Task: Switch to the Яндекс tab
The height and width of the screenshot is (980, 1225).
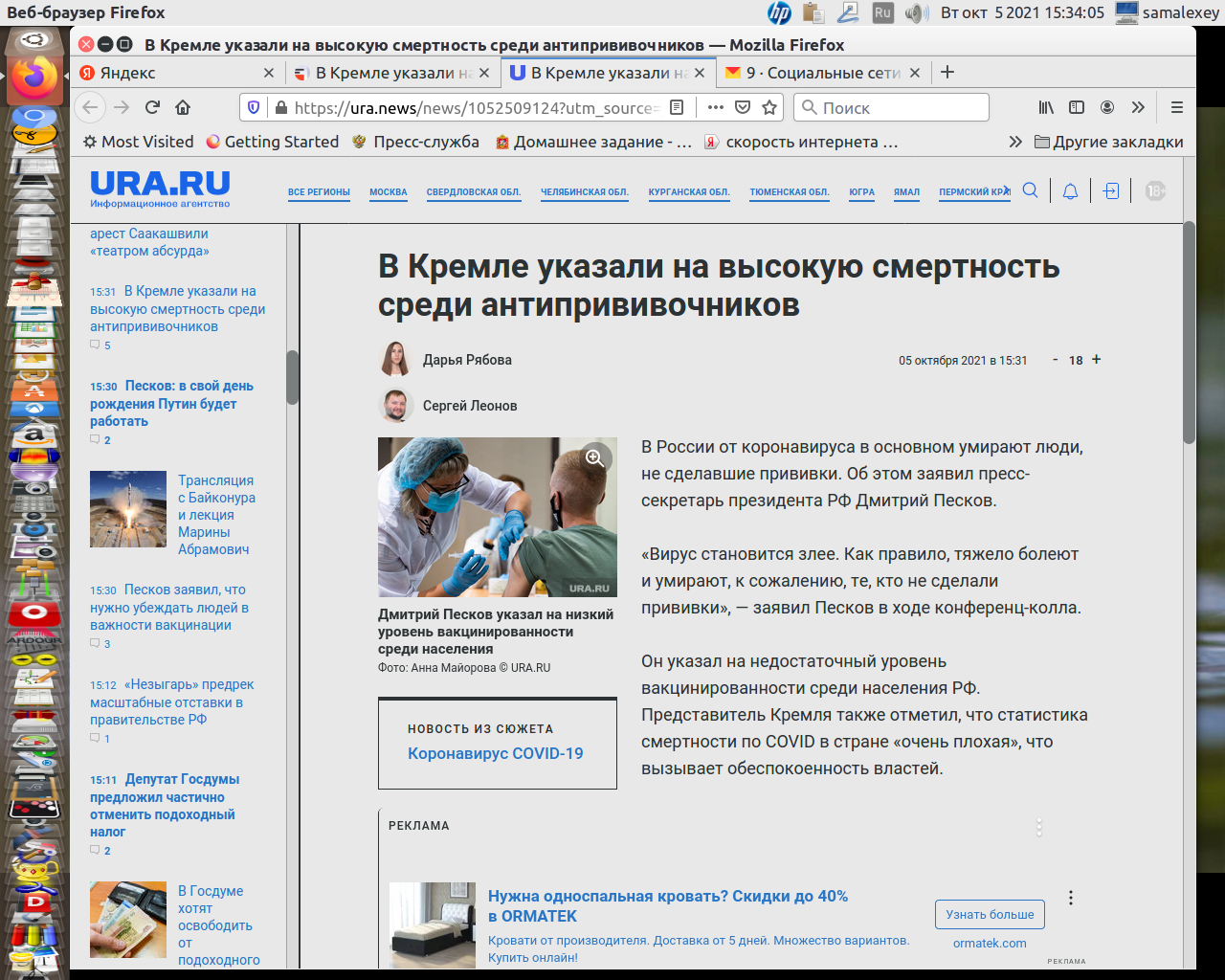Action: click(x=177, y=73)
